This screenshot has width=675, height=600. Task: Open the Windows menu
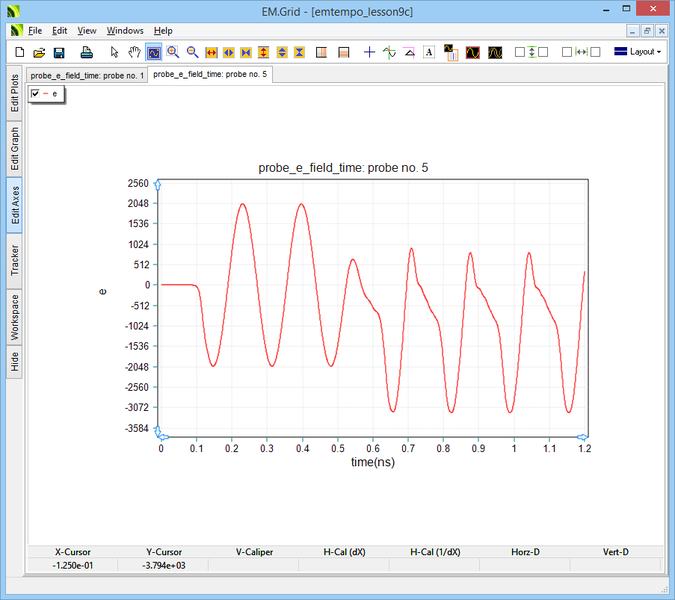pyautogui.click(x=125, y=31)
